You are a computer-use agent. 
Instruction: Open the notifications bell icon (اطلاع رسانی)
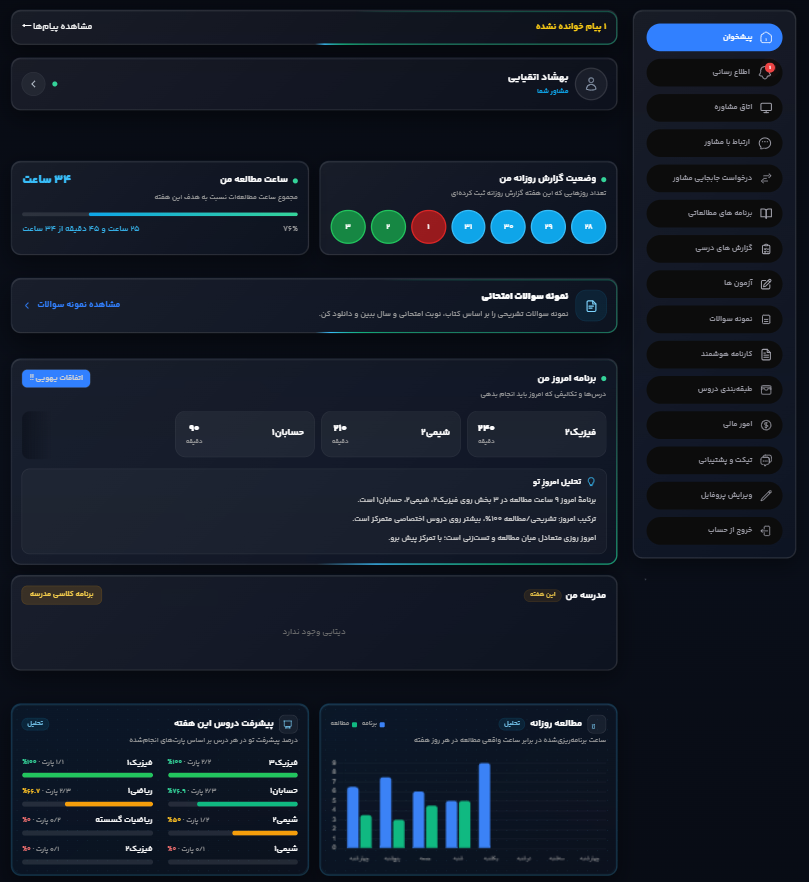click(766, 72)
